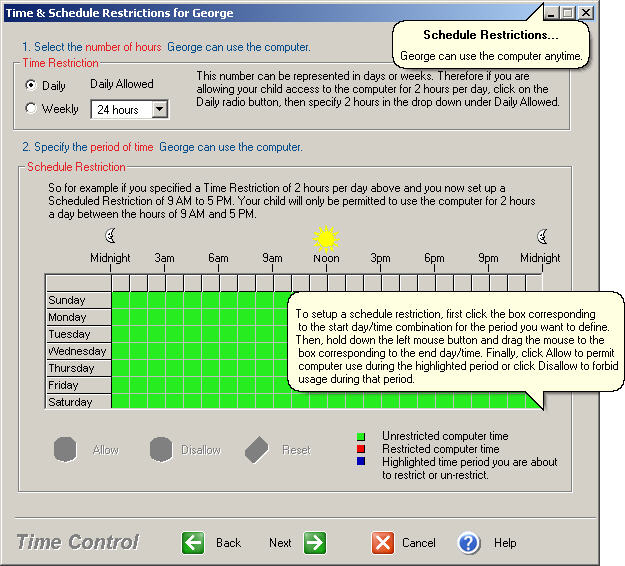625x566 pixels.
Task: Click the Saturday midnight-hour green cell
Action: (121, 402)
